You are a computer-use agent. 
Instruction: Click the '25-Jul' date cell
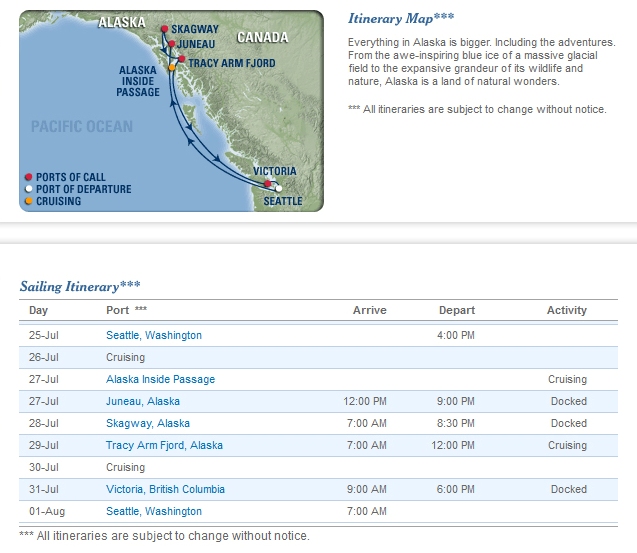click(43, 335)
